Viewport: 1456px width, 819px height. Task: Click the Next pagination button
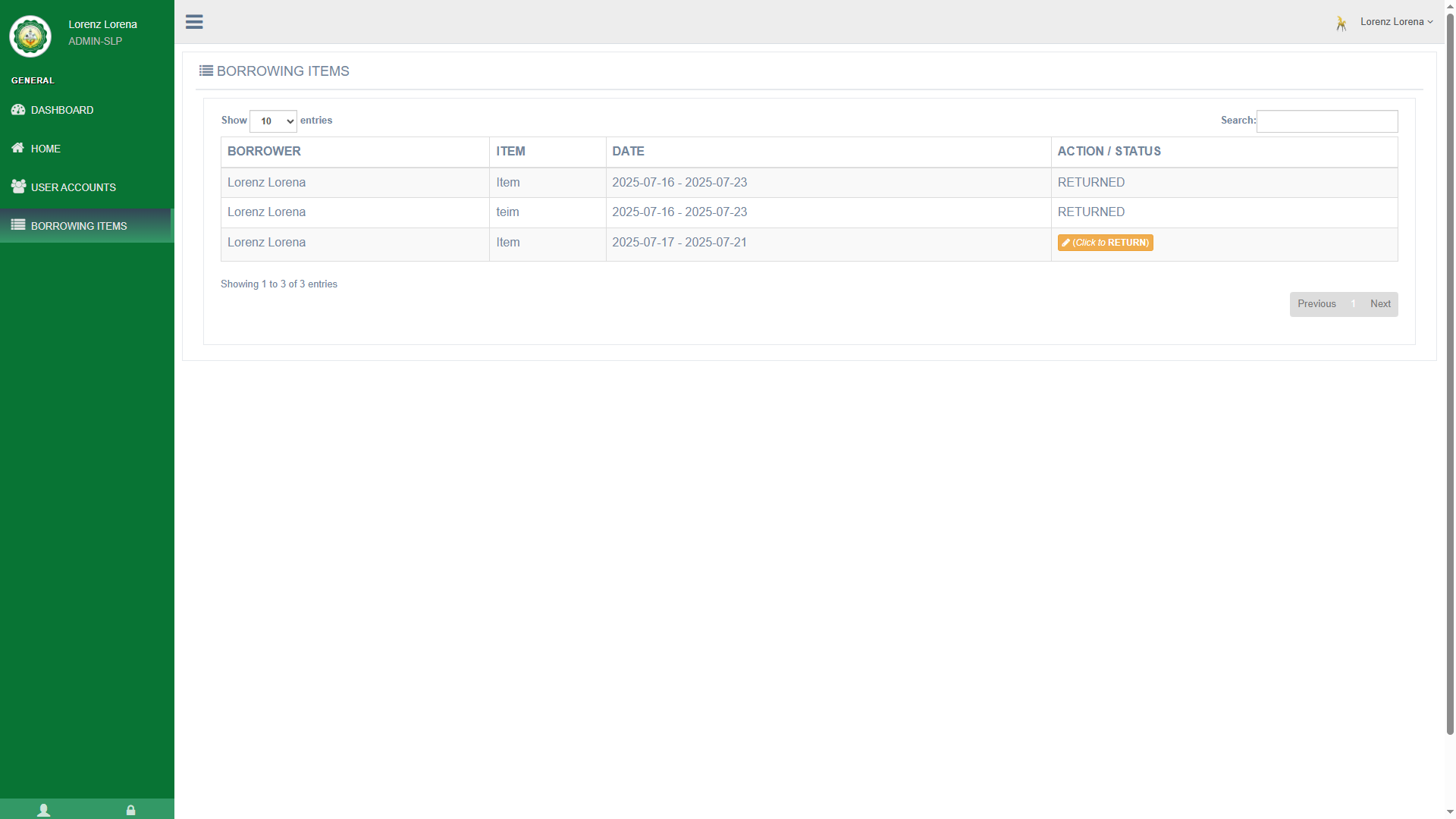[1380, 304]
